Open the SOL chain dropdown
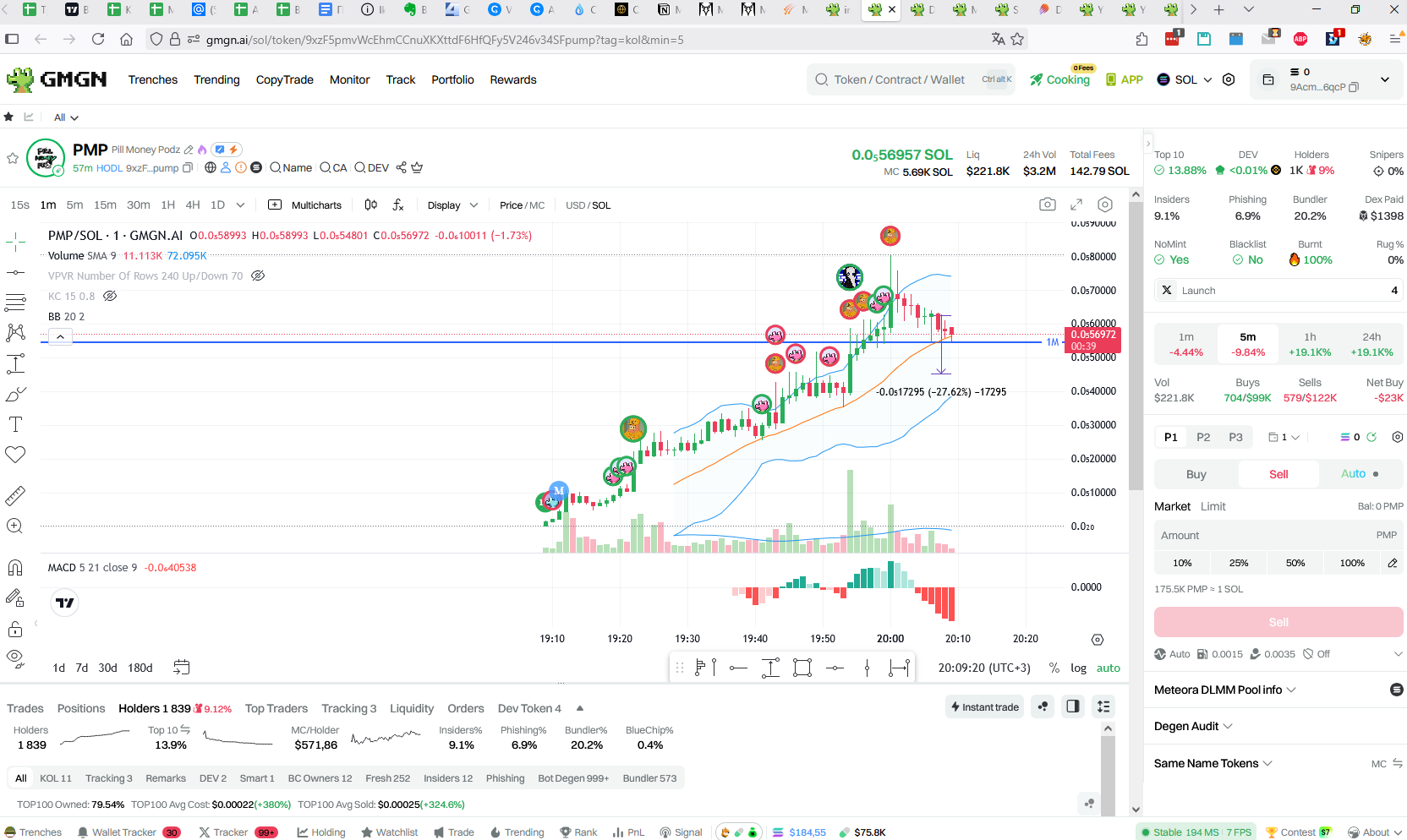The width and height of the screenshot is (1407, 840). (1185, 79)
